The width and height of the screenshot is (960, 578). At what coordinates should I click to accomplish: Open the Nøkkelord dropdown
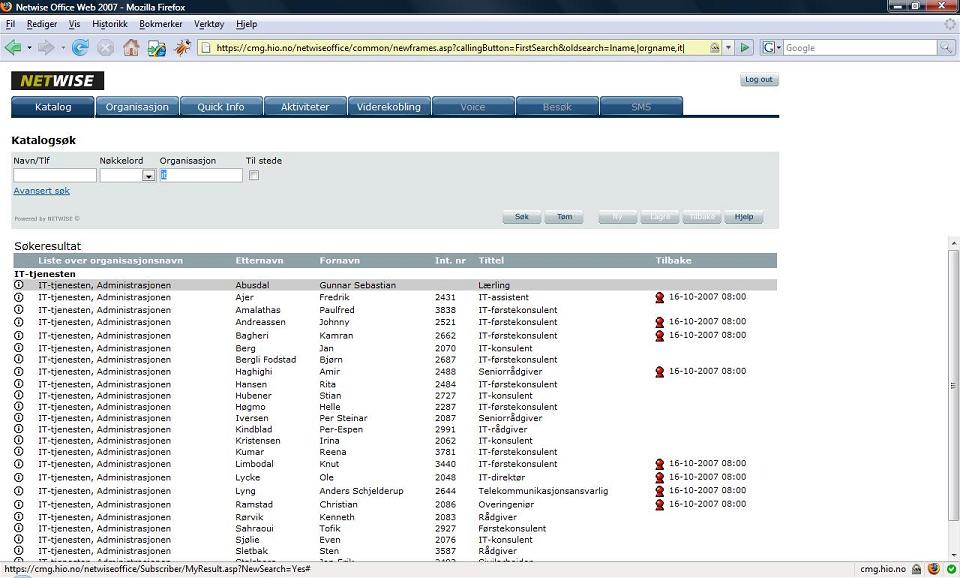pyautogui.click(x=148, y=176)
